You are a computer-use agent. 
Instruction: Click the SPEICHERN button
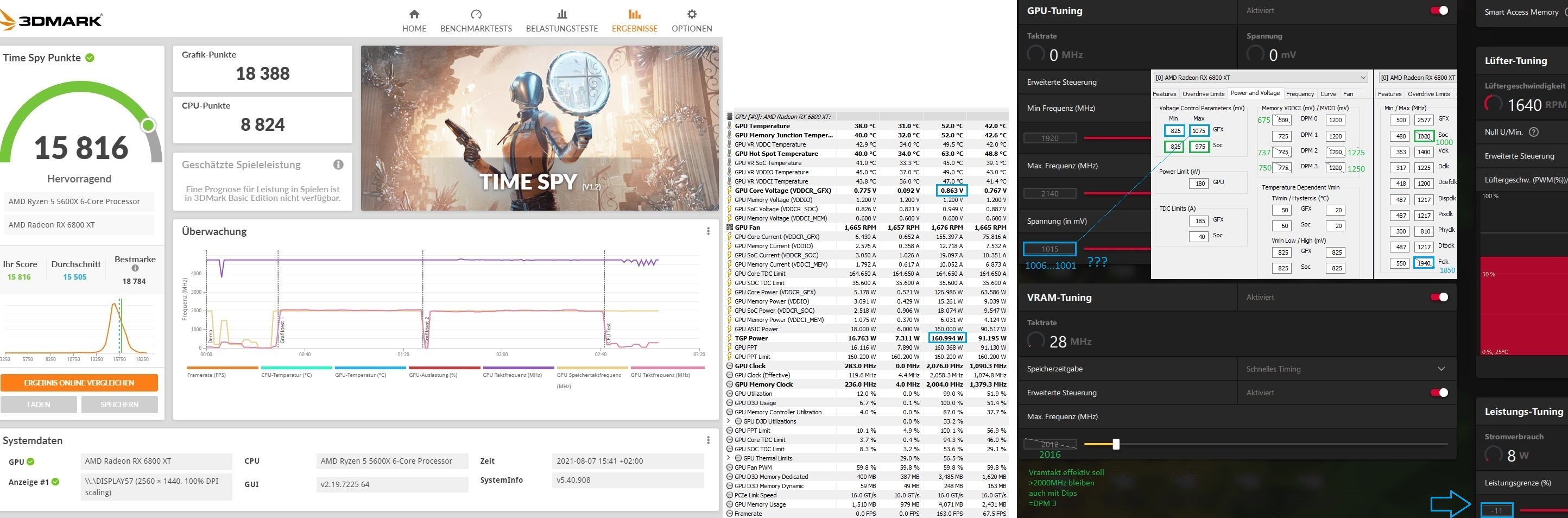click(120, 404)
